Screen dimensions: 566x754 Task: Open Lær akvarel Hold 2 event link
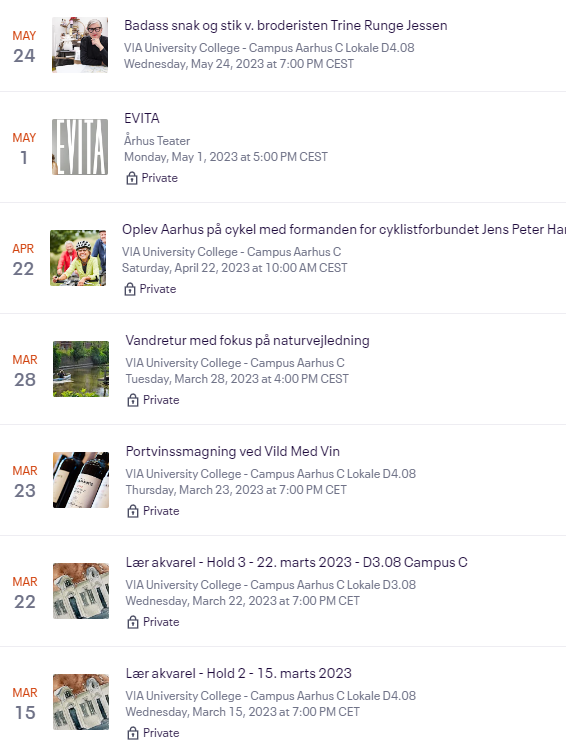pos(239,673)
